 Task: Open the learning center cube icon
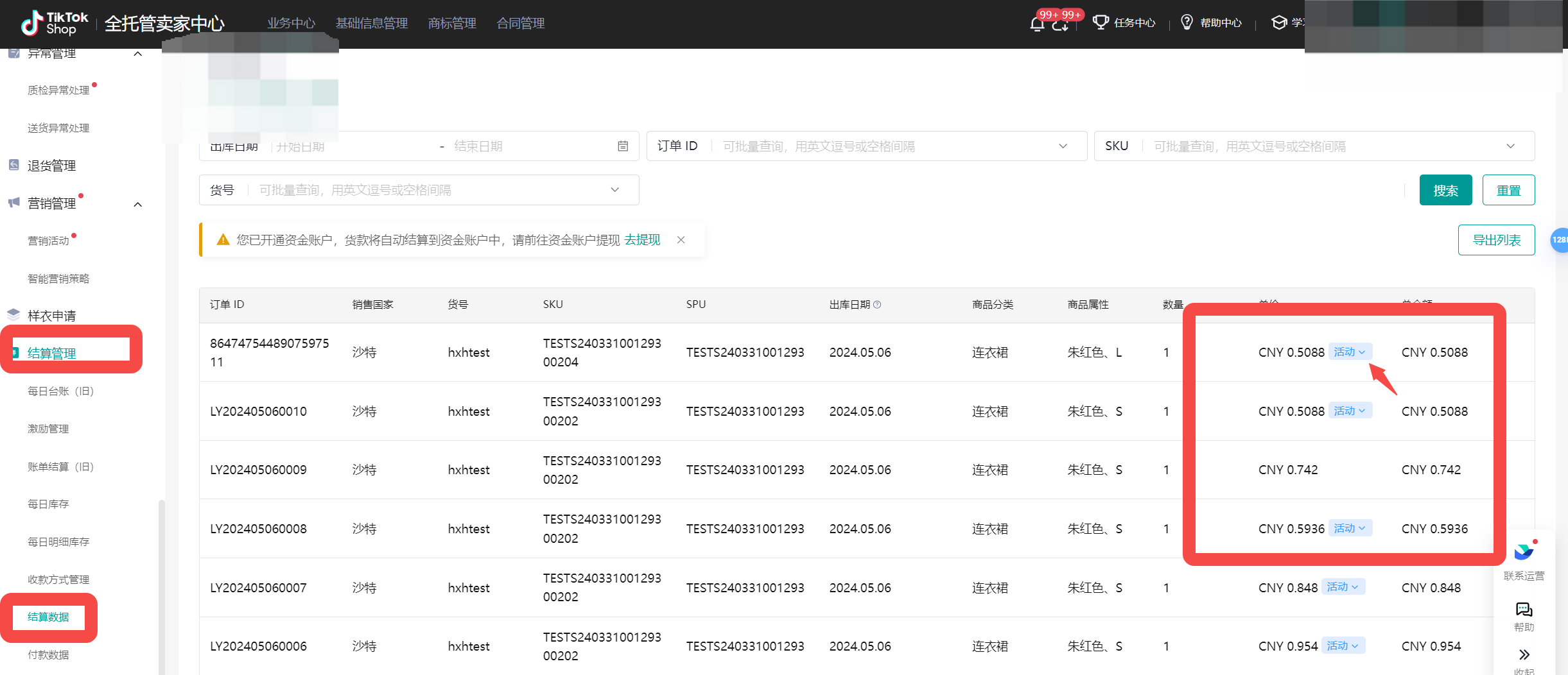1278,22
